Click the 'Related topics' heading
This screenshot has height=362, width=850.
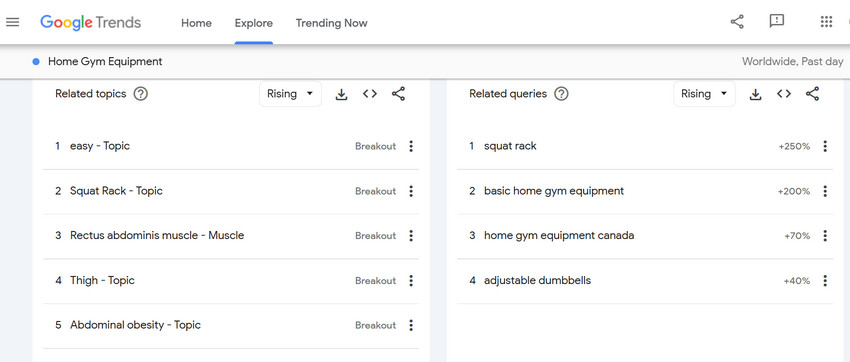(x=91, y=94)
